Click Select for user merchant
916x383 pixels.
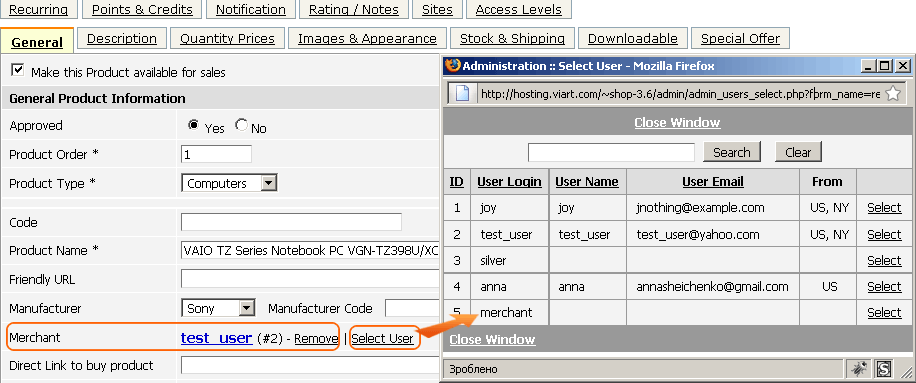(884, 312)
